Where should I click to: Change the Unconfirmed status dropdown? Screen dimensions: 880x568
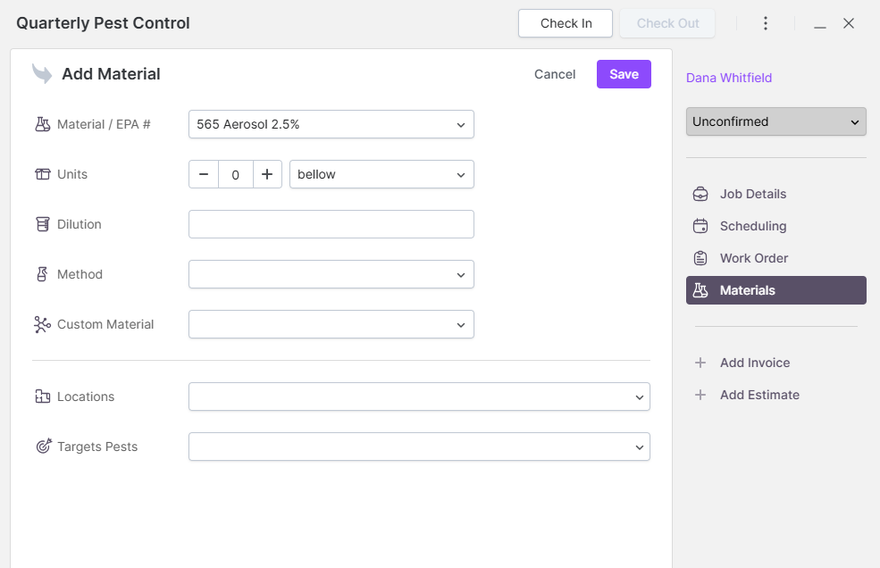click(x=776, y=121)
